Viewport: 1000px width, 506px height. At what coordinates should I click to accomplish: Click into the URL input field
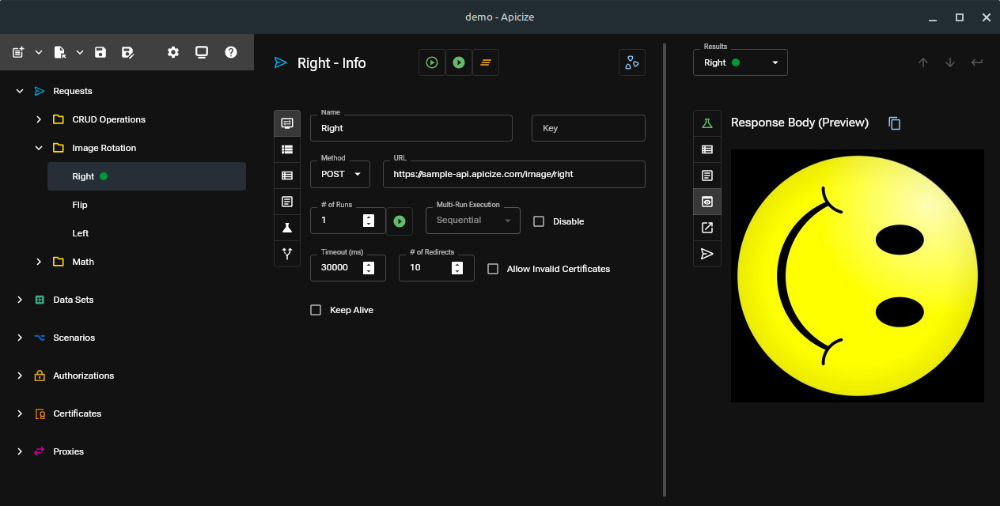click(x=513, y=174)
